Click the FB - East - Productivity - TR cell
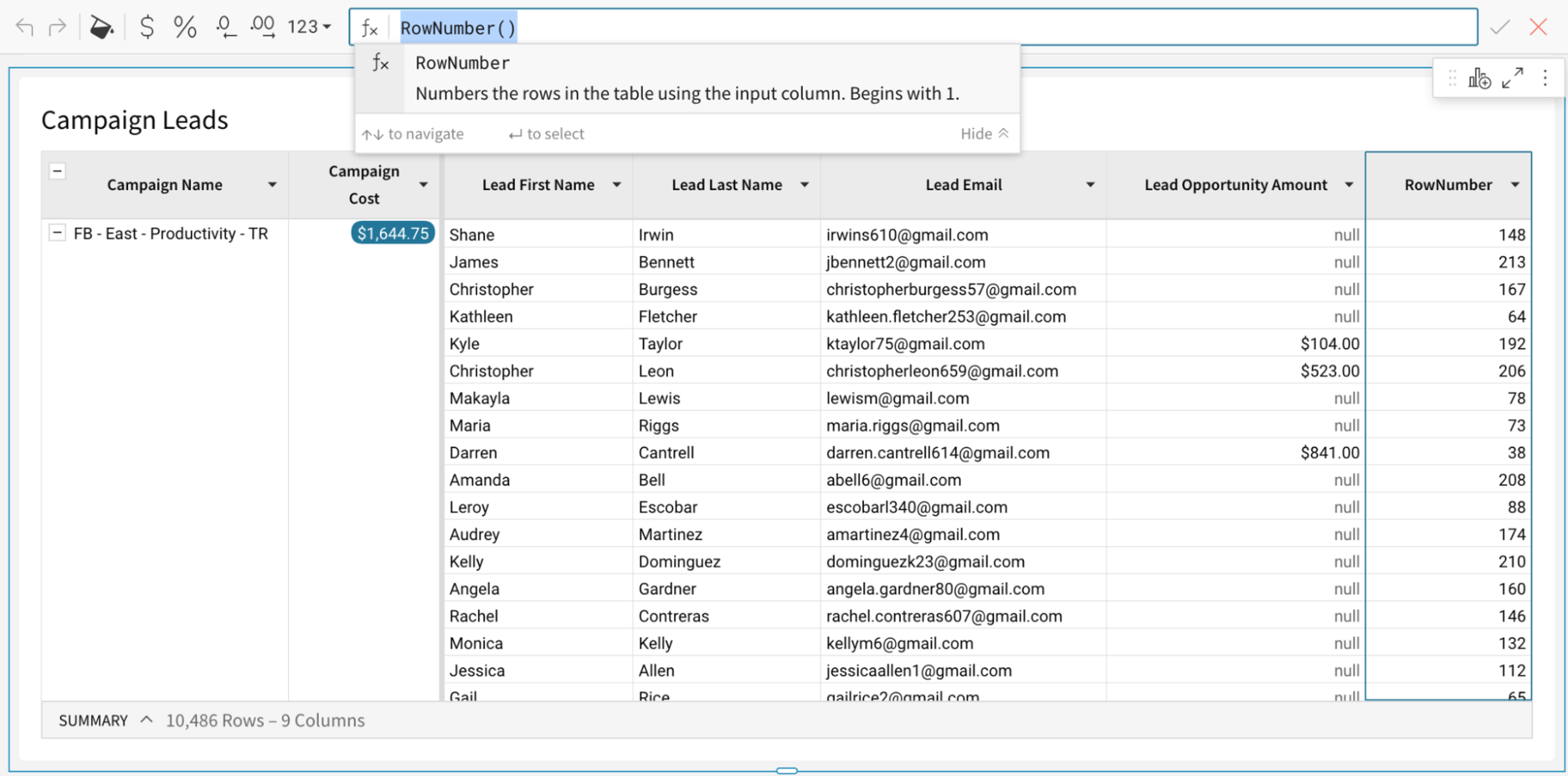This screenshot has width=1568, height=776. click(x=170, y=234)
